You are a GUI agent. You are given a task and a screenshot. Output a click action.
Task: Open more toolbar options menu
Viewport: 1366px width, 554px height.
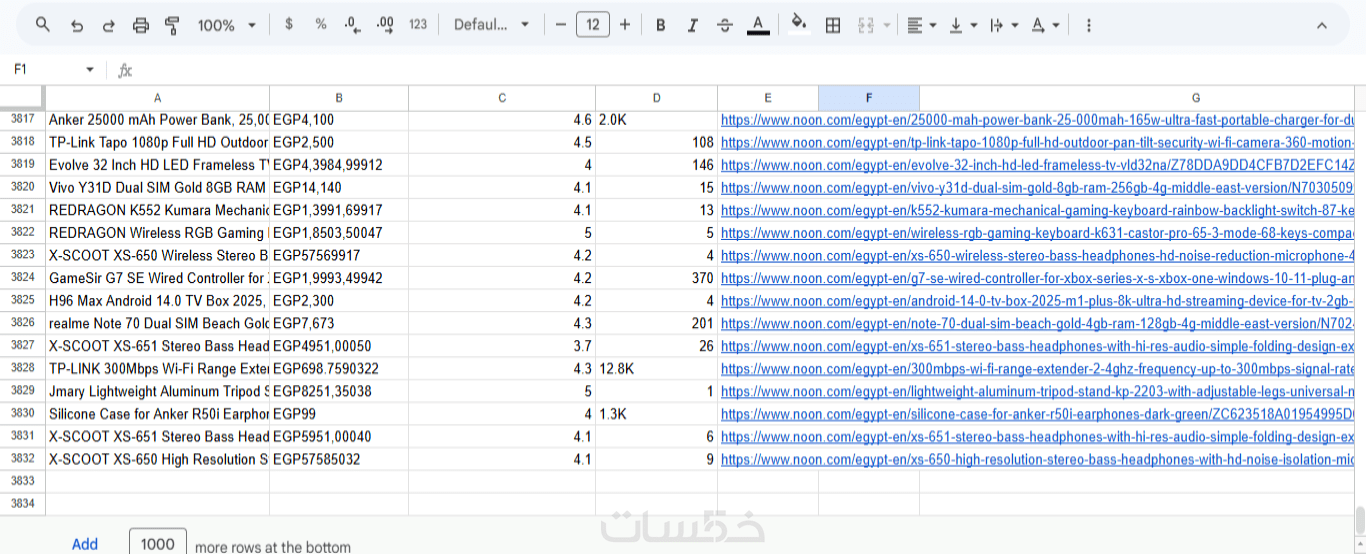point(1088,25)
